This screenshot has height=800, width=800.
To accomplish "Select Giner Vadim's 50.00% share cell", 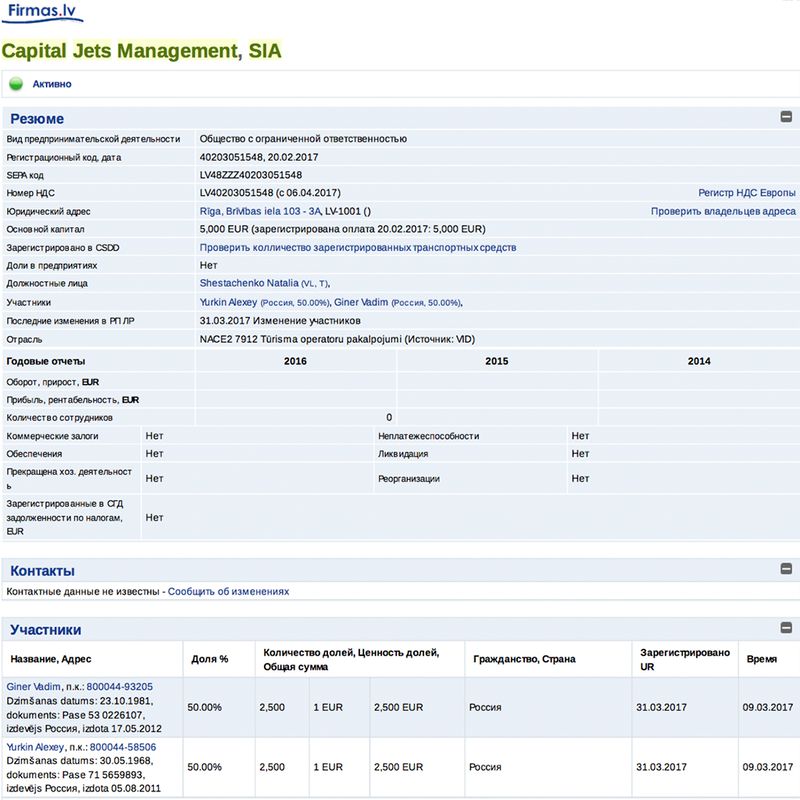I will click(x=204, y=707).
